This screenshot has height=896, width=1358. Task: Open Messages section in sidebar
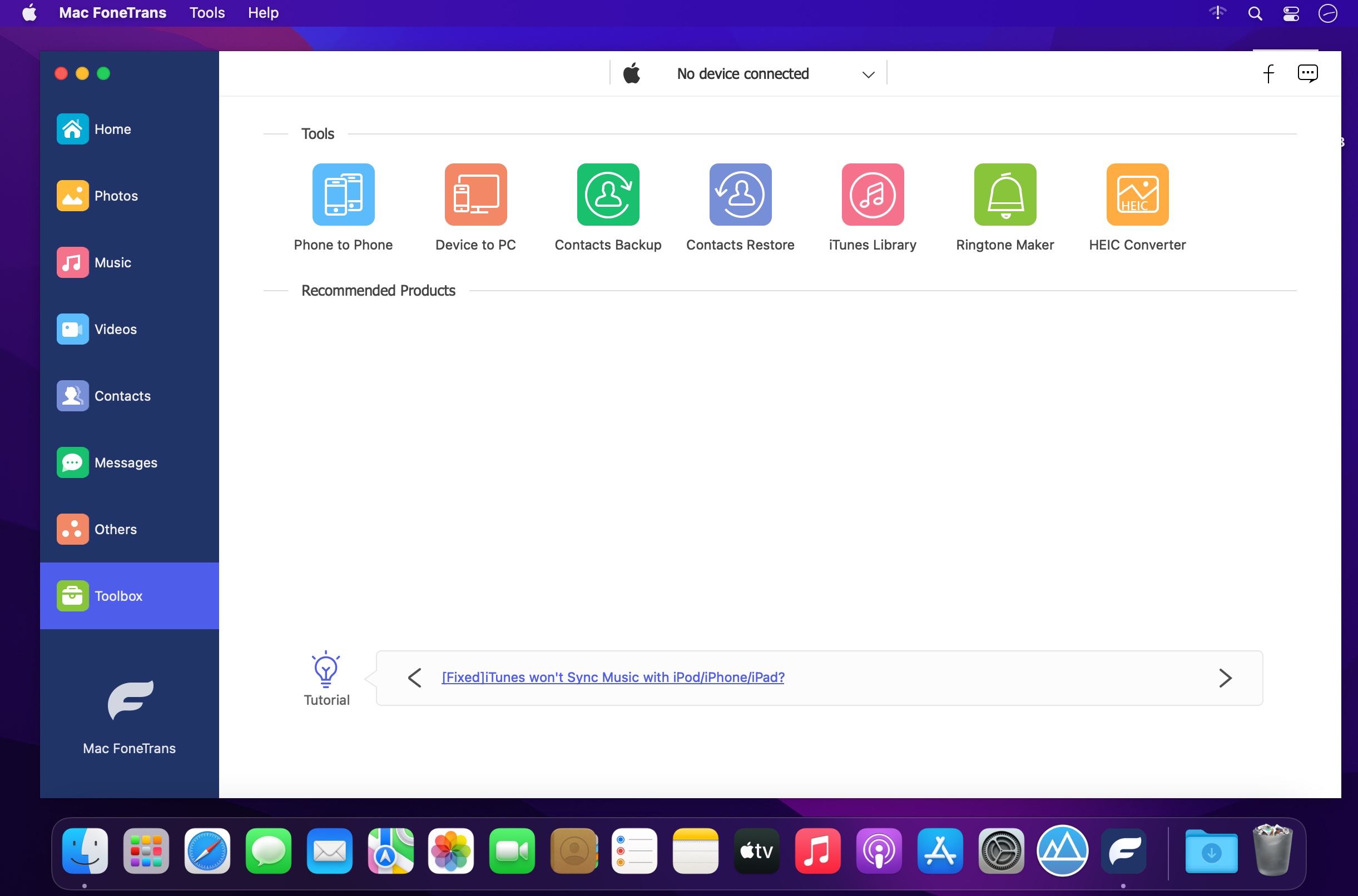tap(129, 462)
